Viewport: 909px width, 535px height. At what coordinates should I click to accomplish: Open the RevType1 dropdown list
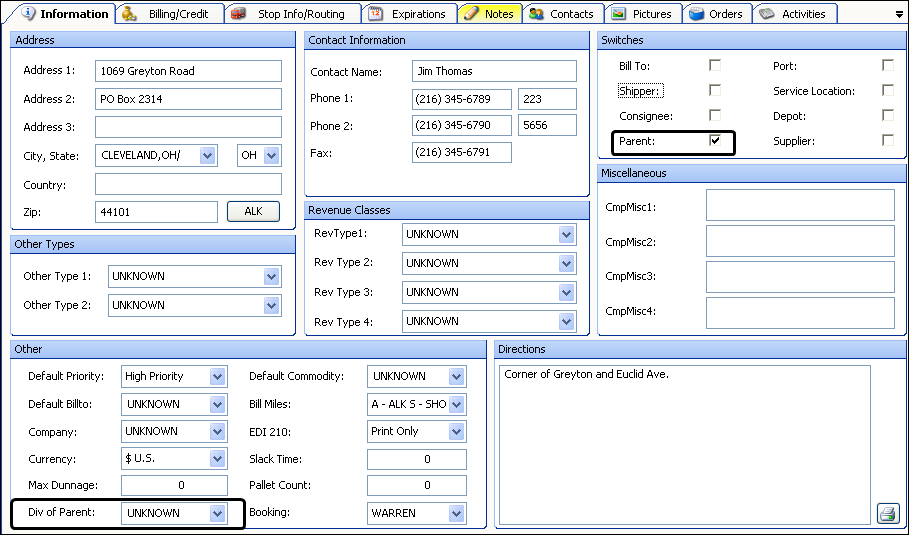point(567,234)
